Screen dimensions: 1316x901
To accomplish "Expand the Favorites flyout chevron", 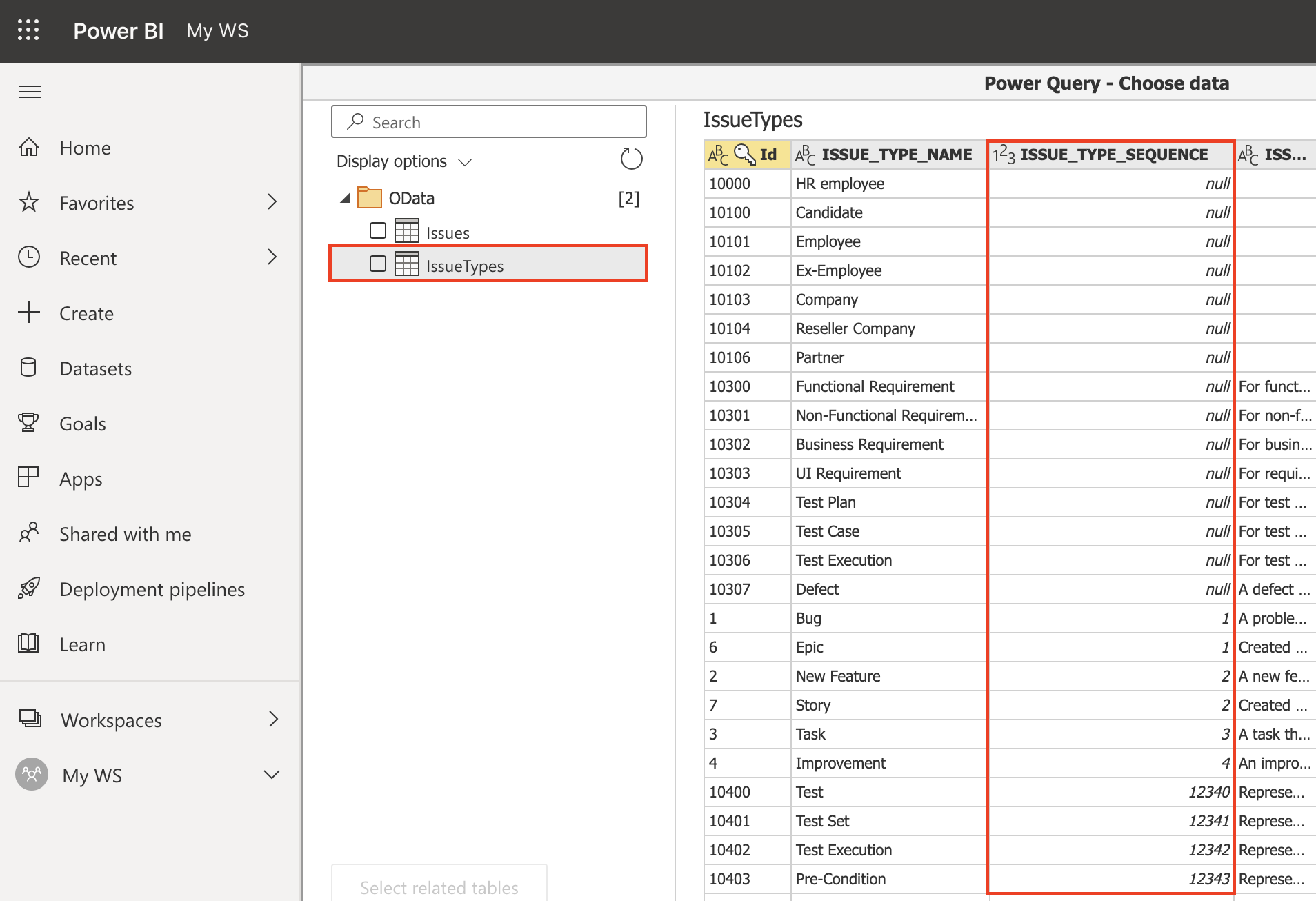I will click(x=272, y=202).
